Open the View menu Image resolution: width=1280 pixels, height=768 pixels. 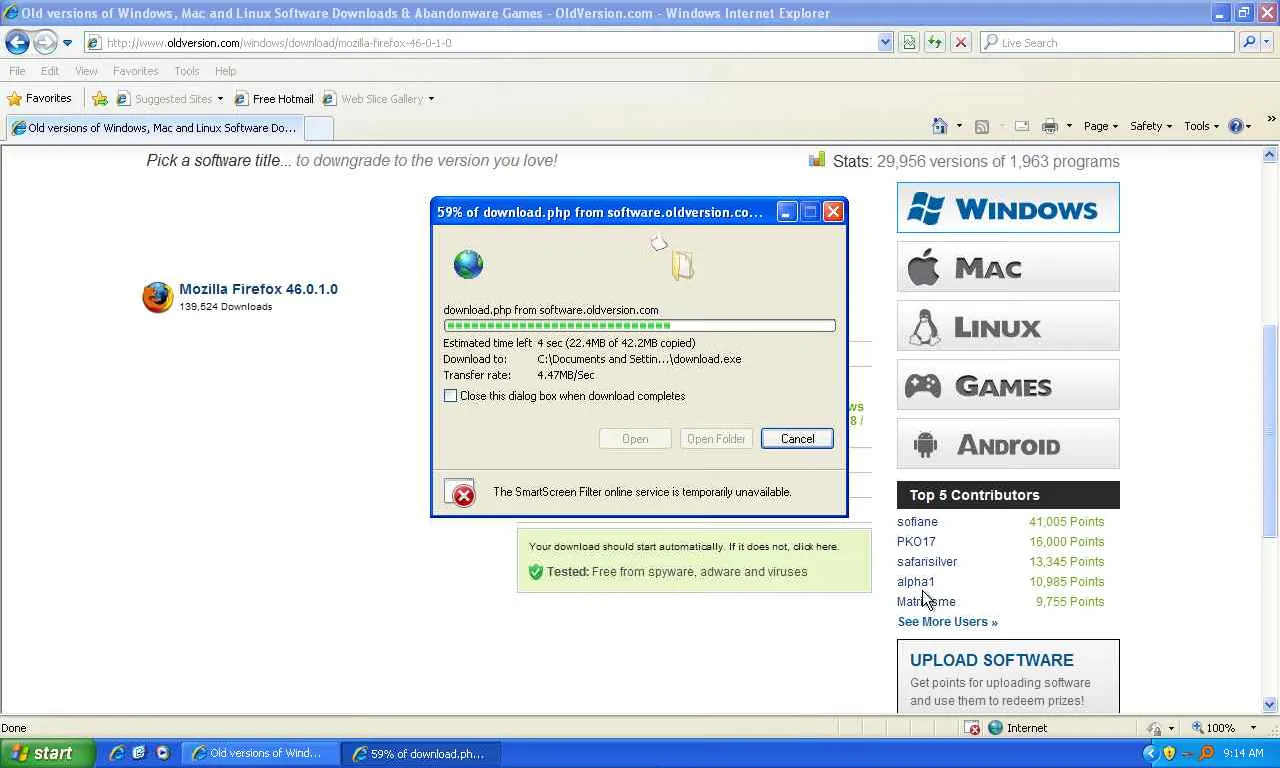coord(86,71)
